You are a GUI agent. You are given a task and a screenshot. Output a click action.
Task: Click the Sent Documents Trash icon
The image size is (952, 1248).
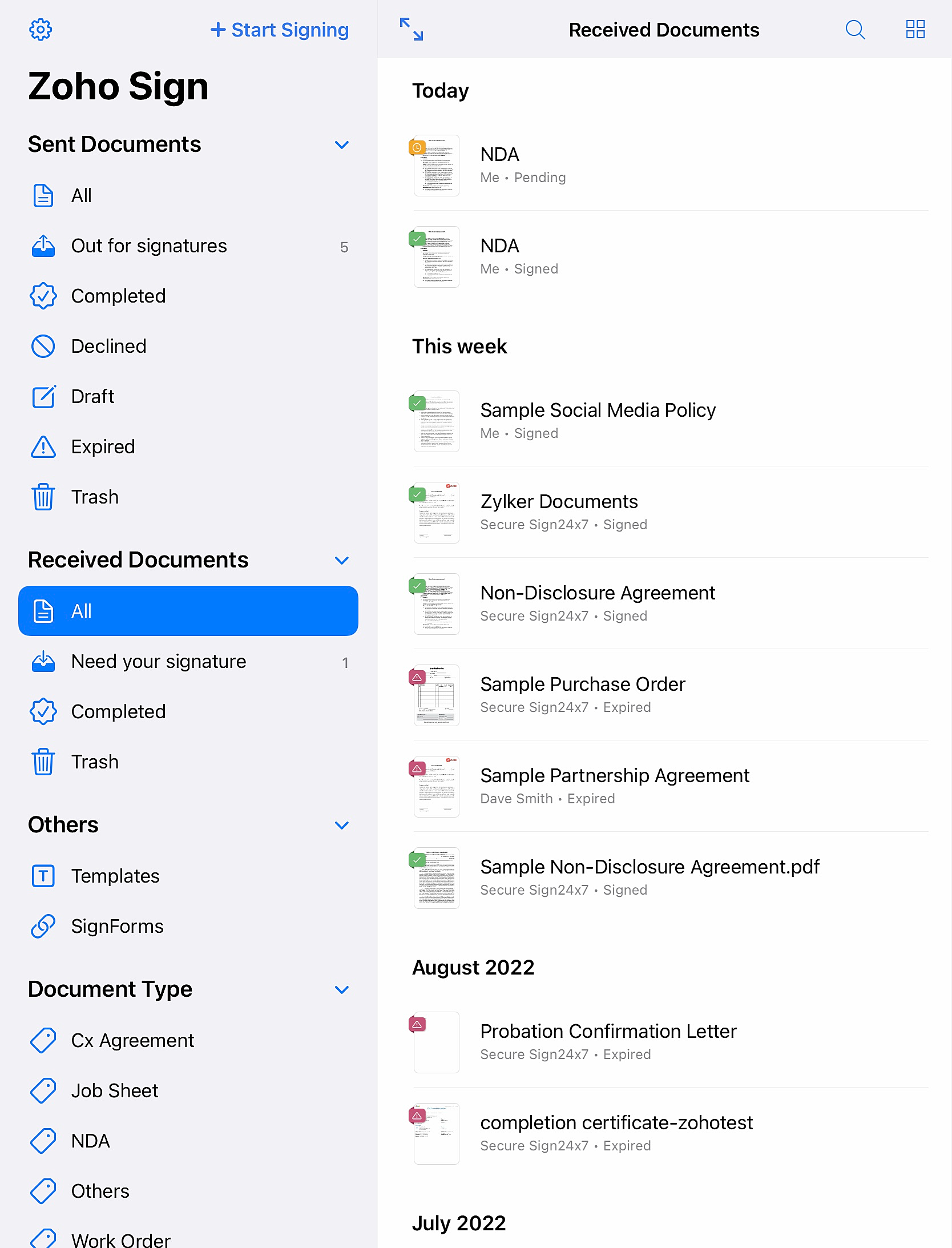click(x=43, y=497)
